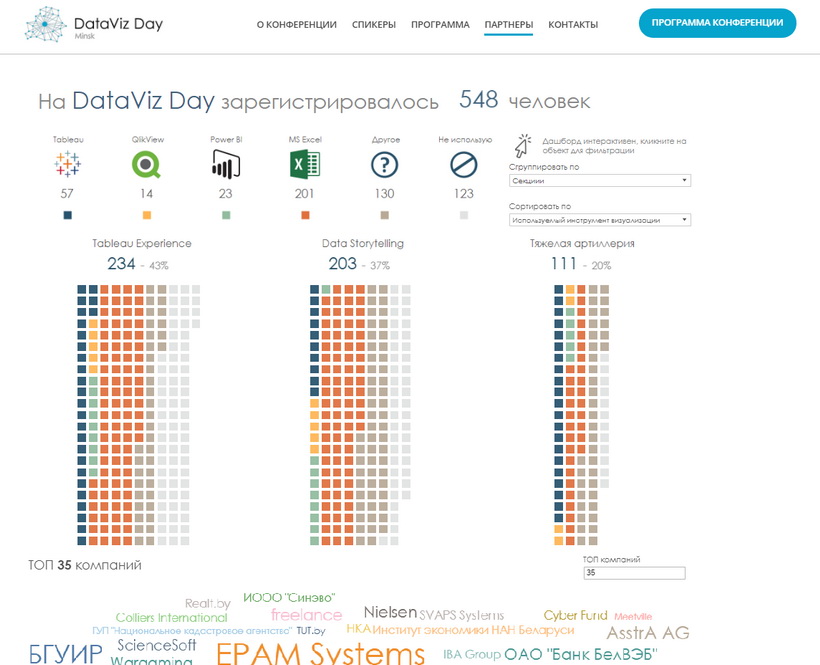
Task: Select Realt.by in the company cloud
Action: (208, 603)
